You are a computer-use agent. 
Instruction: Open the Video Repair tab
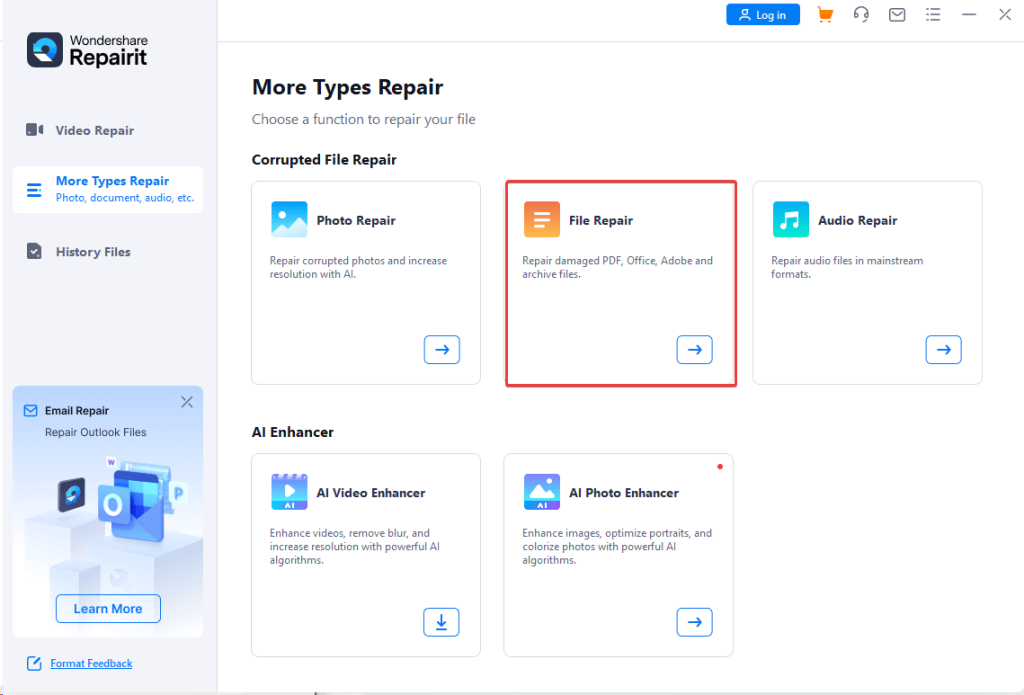tap(94, 130)
